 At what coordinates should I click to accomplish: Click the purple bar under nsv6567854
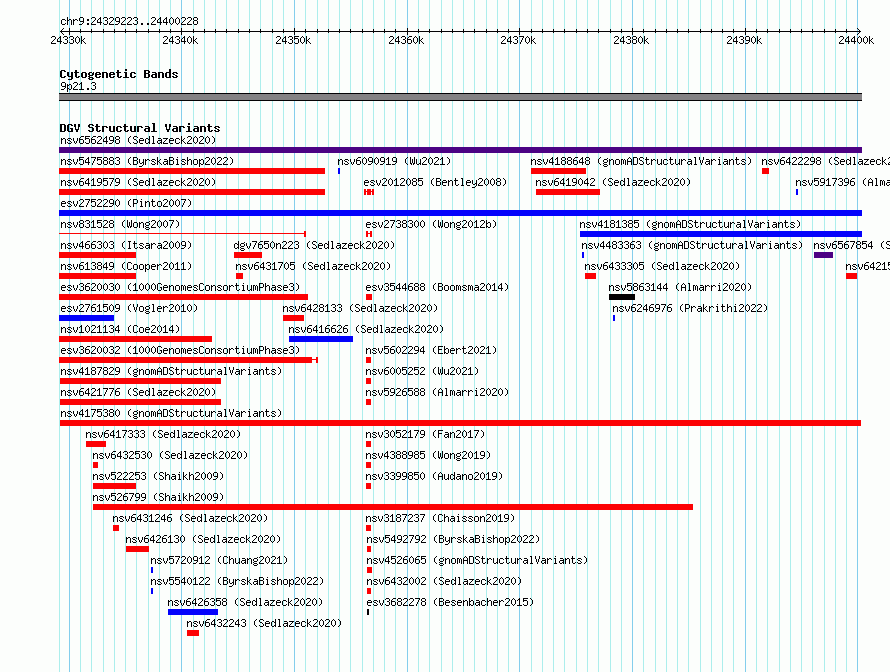click(x=823, y=255)
